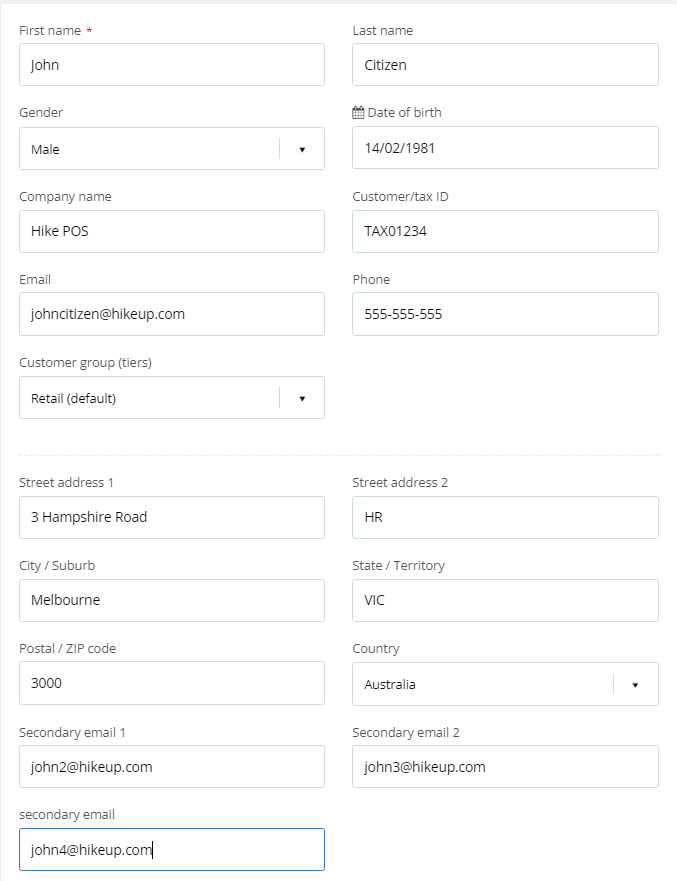Select the Email field johncitizen@hikeup.com
Viewport: 677px width, 881px height.
click(172, 314)
